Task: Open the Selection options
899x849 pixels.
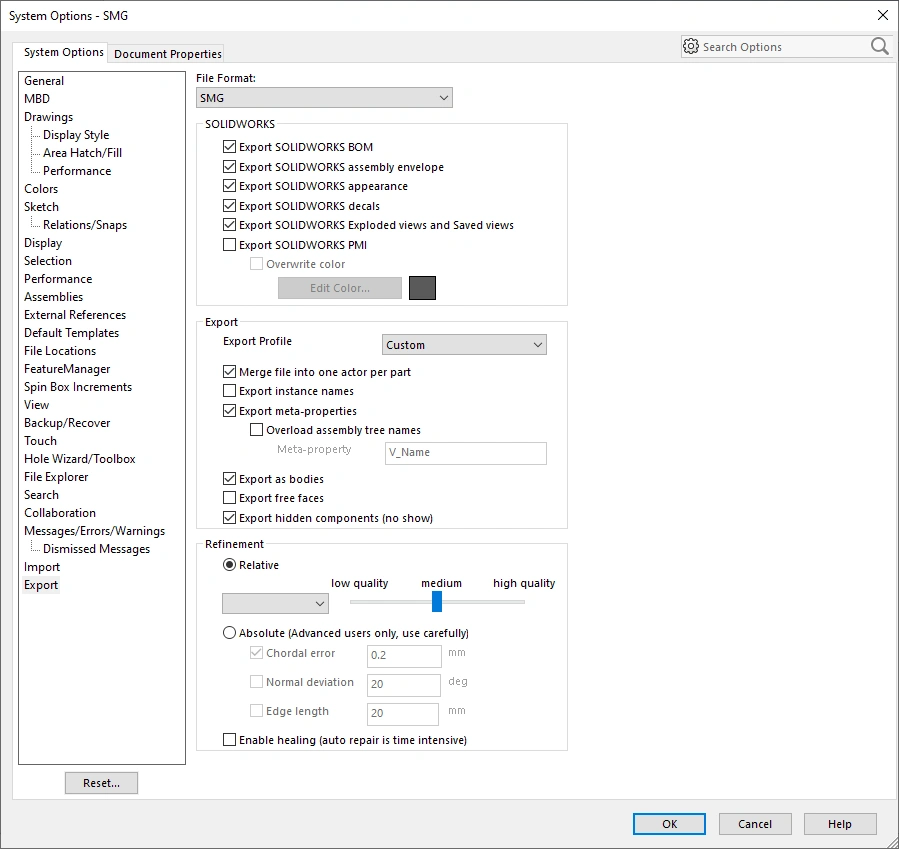Action: coord(48,261)
